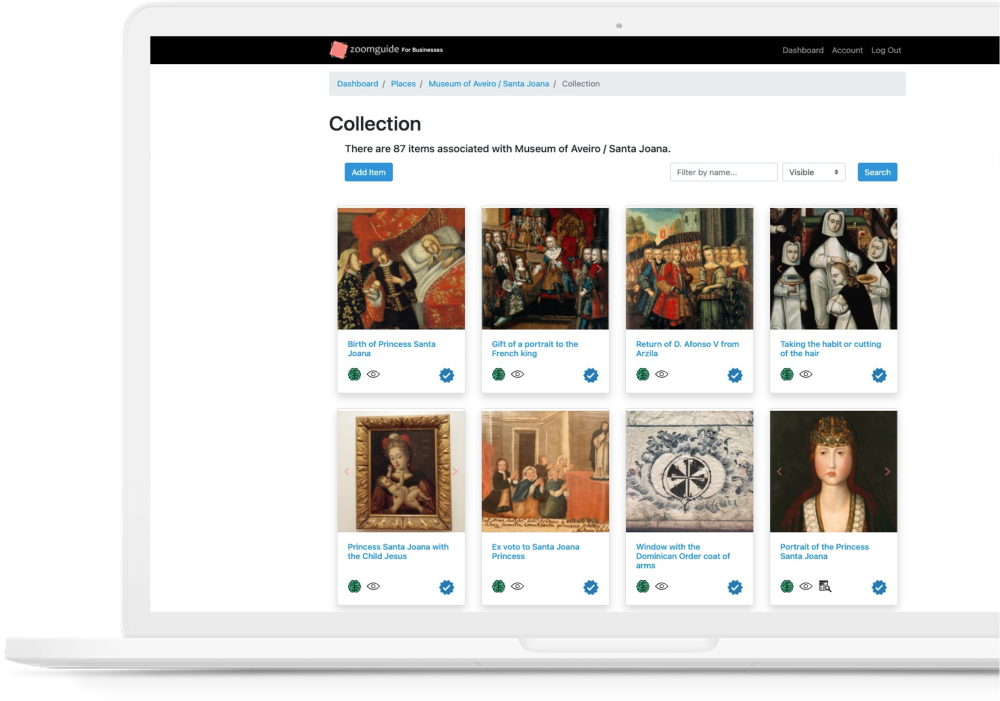Image resolution: width=1000 pixels, height=701 pixels.
Task: Click the Search button
Action: pyautogui.click(x=878, y=172)
